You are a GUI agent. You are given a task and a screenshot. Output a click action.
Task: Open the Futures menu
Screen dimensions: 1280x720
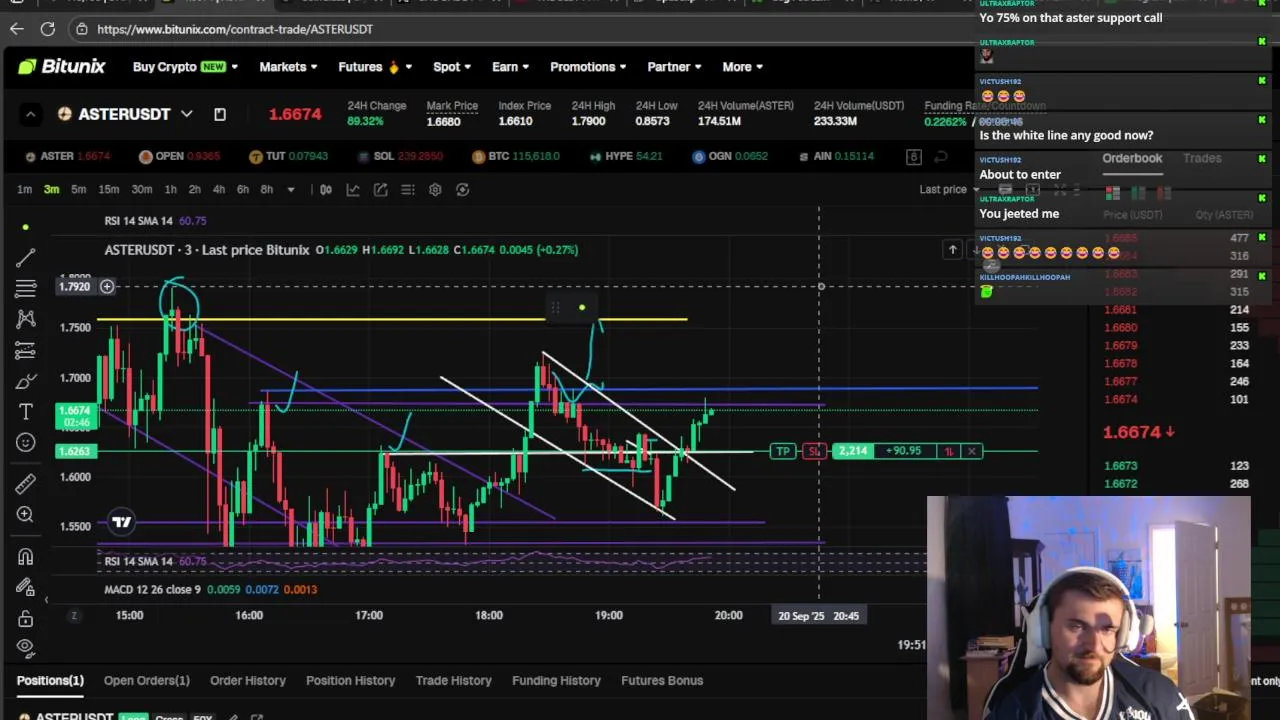(x=375, y=67)
